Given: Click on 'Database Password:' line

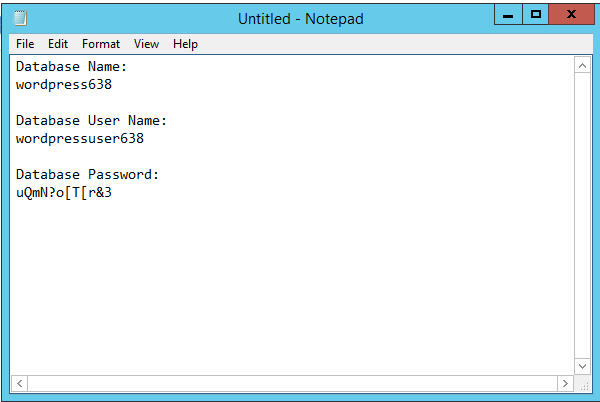Looking at the screenshot, I should click(x=87, y=174).
